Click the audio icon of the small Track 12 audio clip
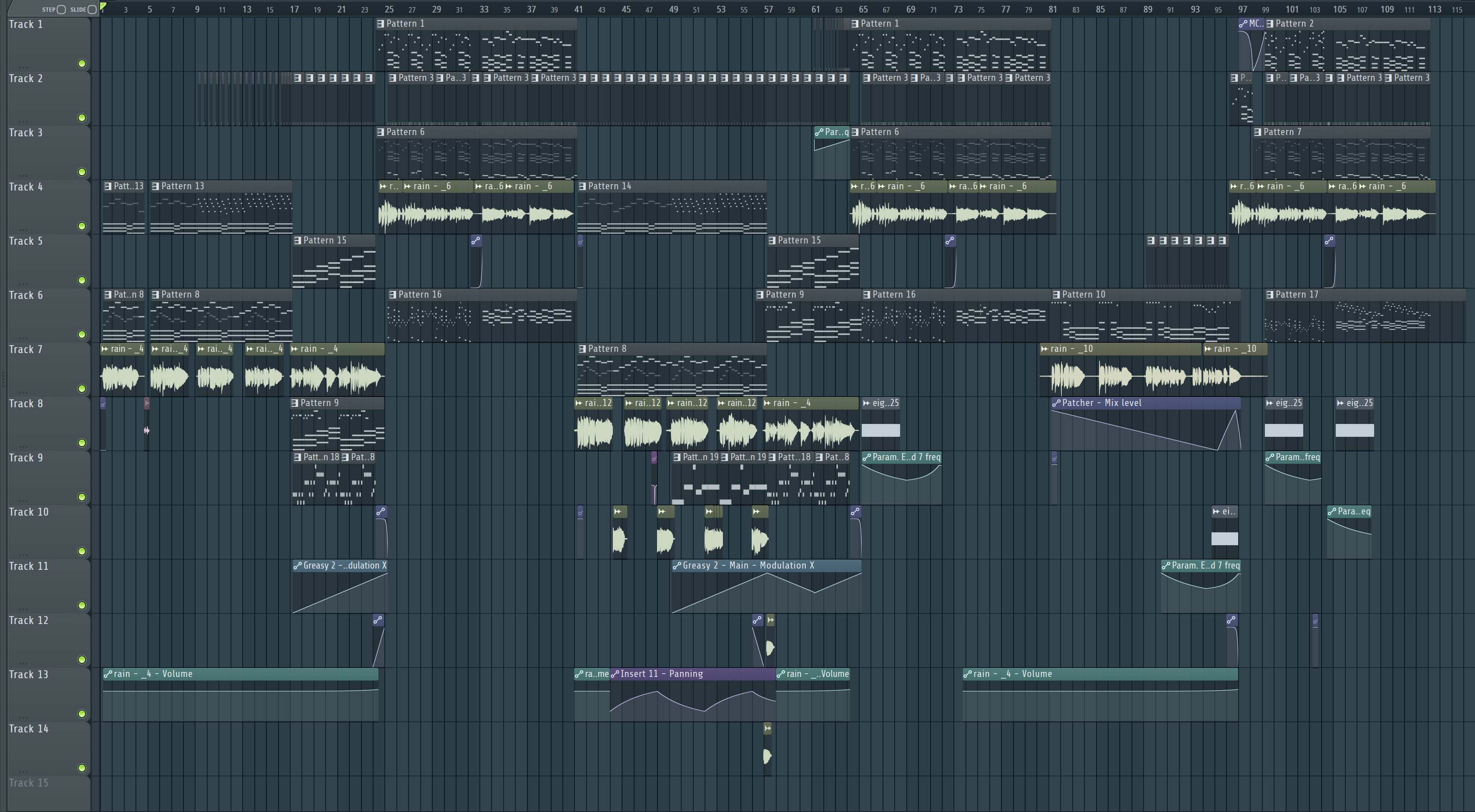 [x=770, y=619]
